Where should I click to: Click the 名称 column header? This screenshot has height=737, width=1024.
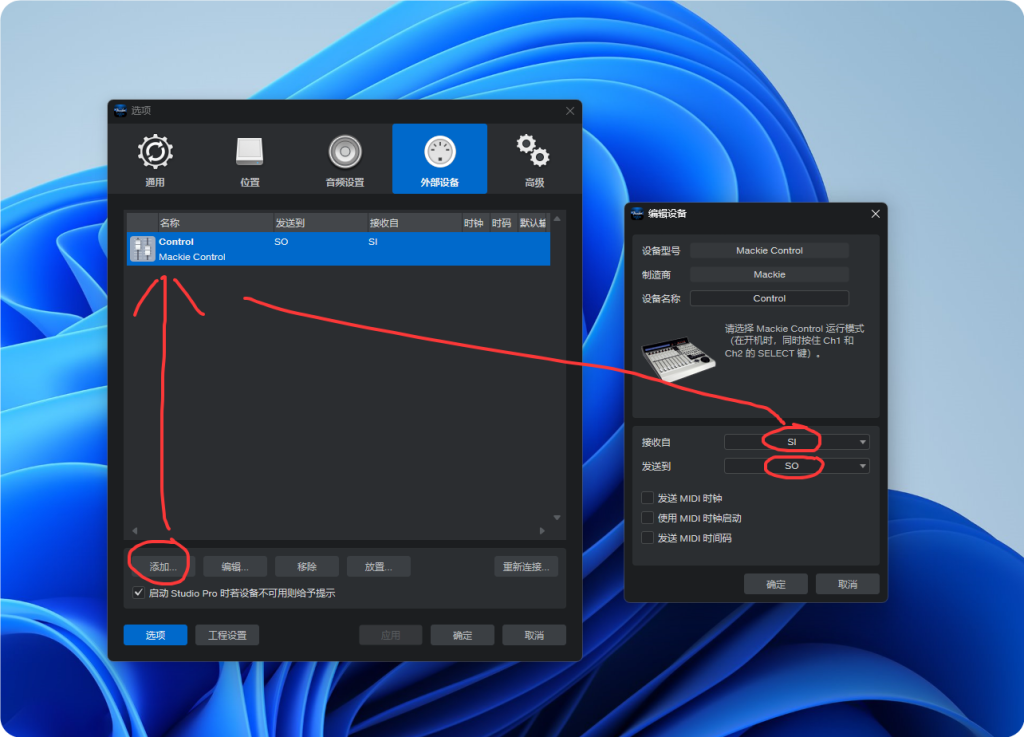[216, 223]
